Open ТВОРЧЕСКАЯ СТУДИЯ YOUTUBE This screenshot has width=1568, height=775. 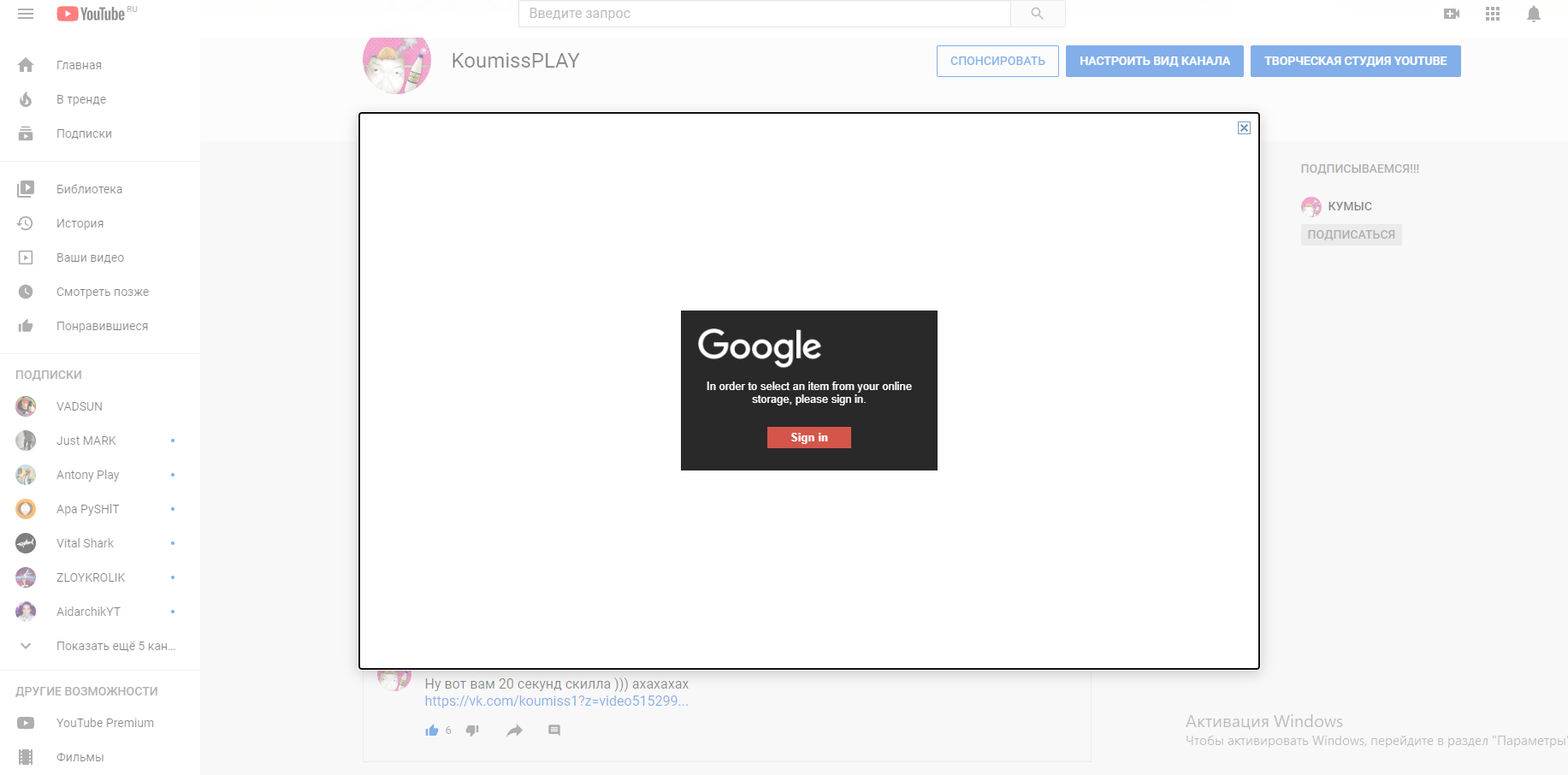coord(1356,61)
